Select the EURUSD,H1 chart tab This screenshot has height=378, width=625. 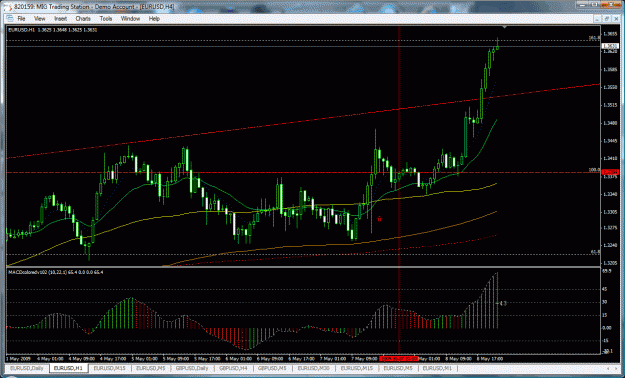click(69, 368)
